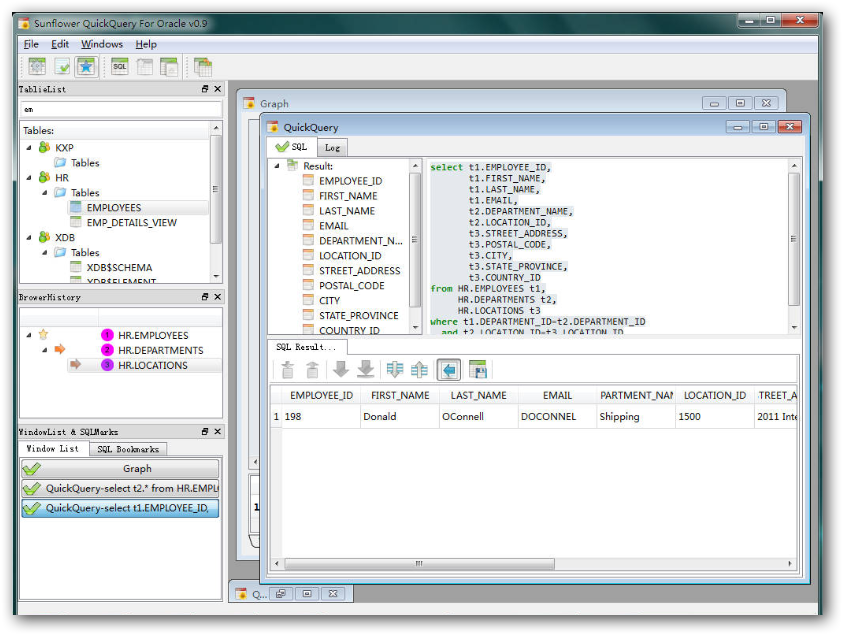Collapse the HR.DEPARTMENTS history node
Image resolution: width=843 pixels, height=635 pixels.
[x=45, y=350]
